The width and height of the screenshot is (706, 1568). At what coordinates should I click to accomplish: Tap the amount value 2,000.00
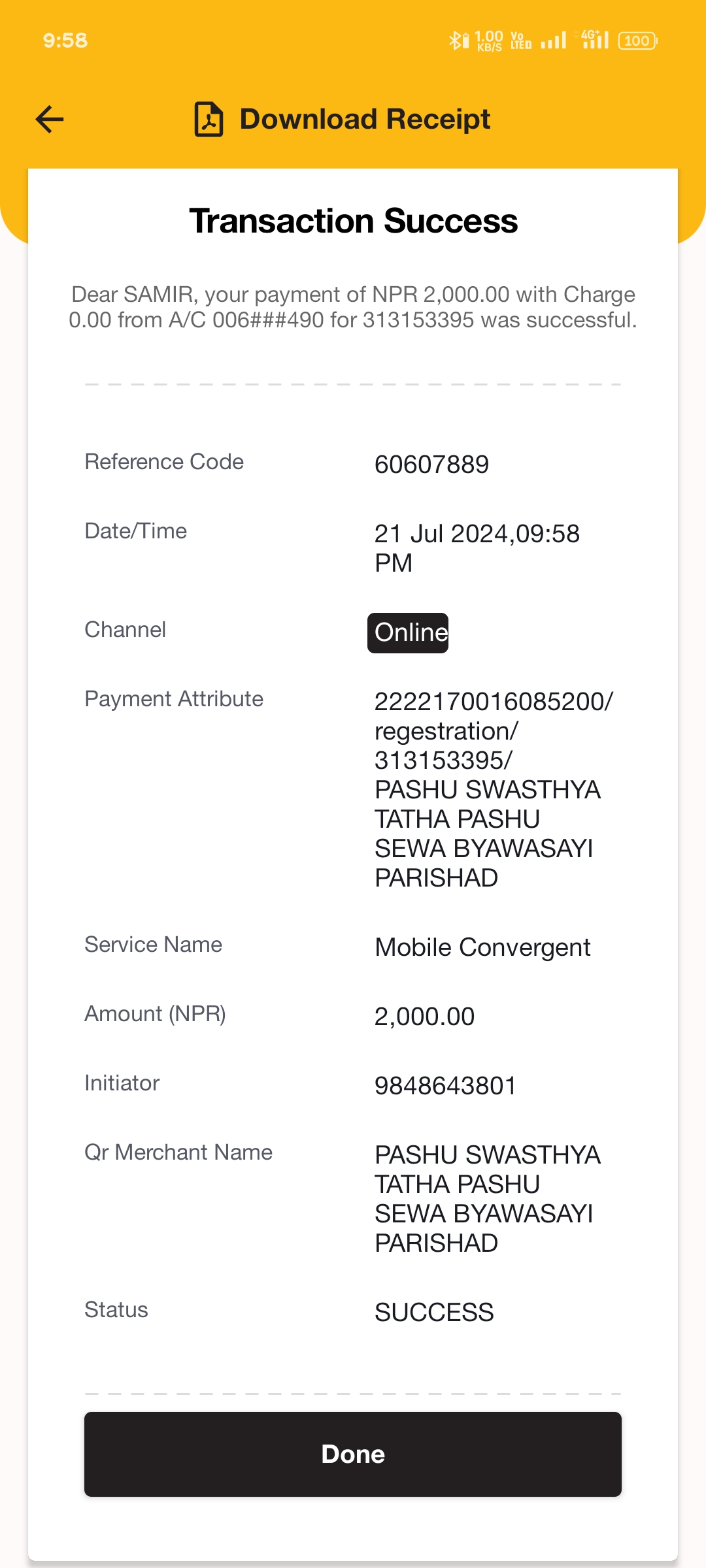[424, 1017]
